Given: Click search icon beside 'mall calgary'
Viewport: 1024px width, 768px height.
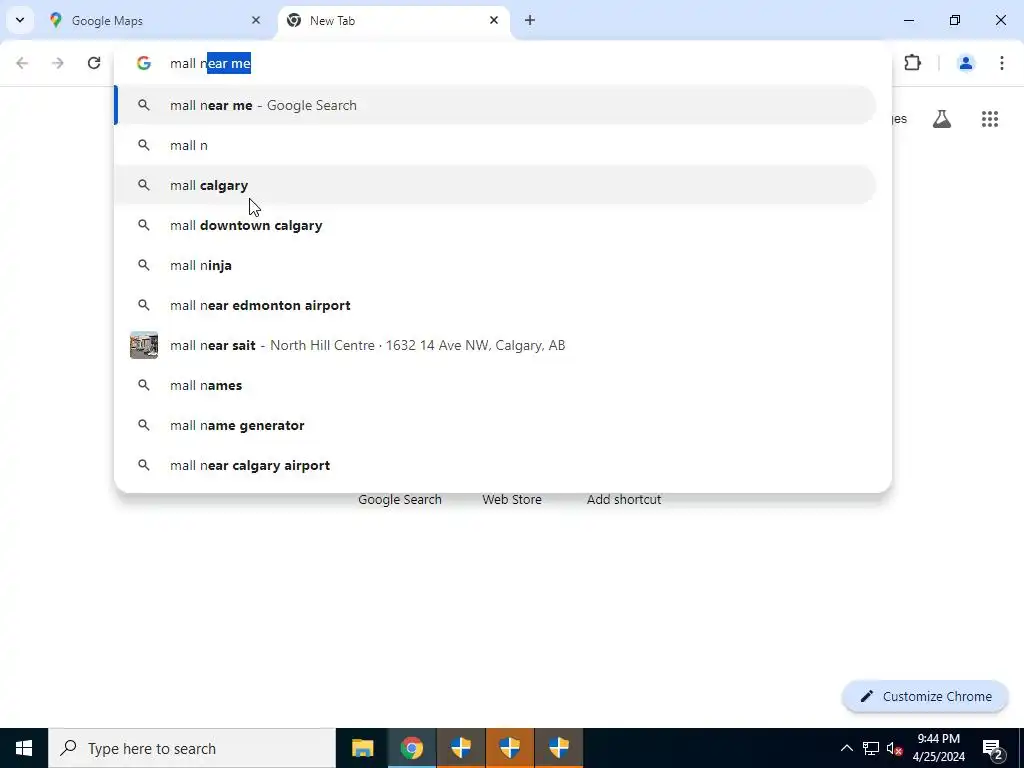Looking at the screenshot, I should coord(144,185).
